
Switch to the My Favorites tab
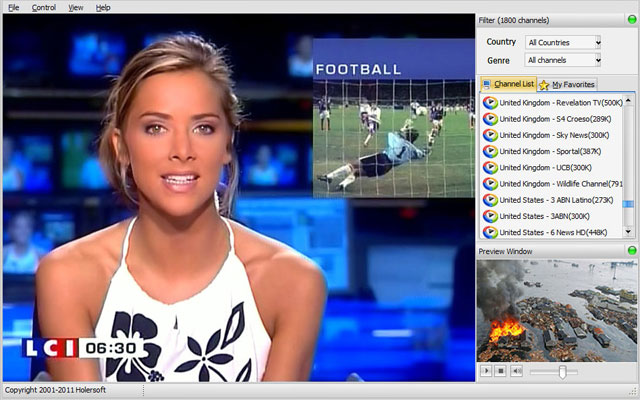(567, 84)
